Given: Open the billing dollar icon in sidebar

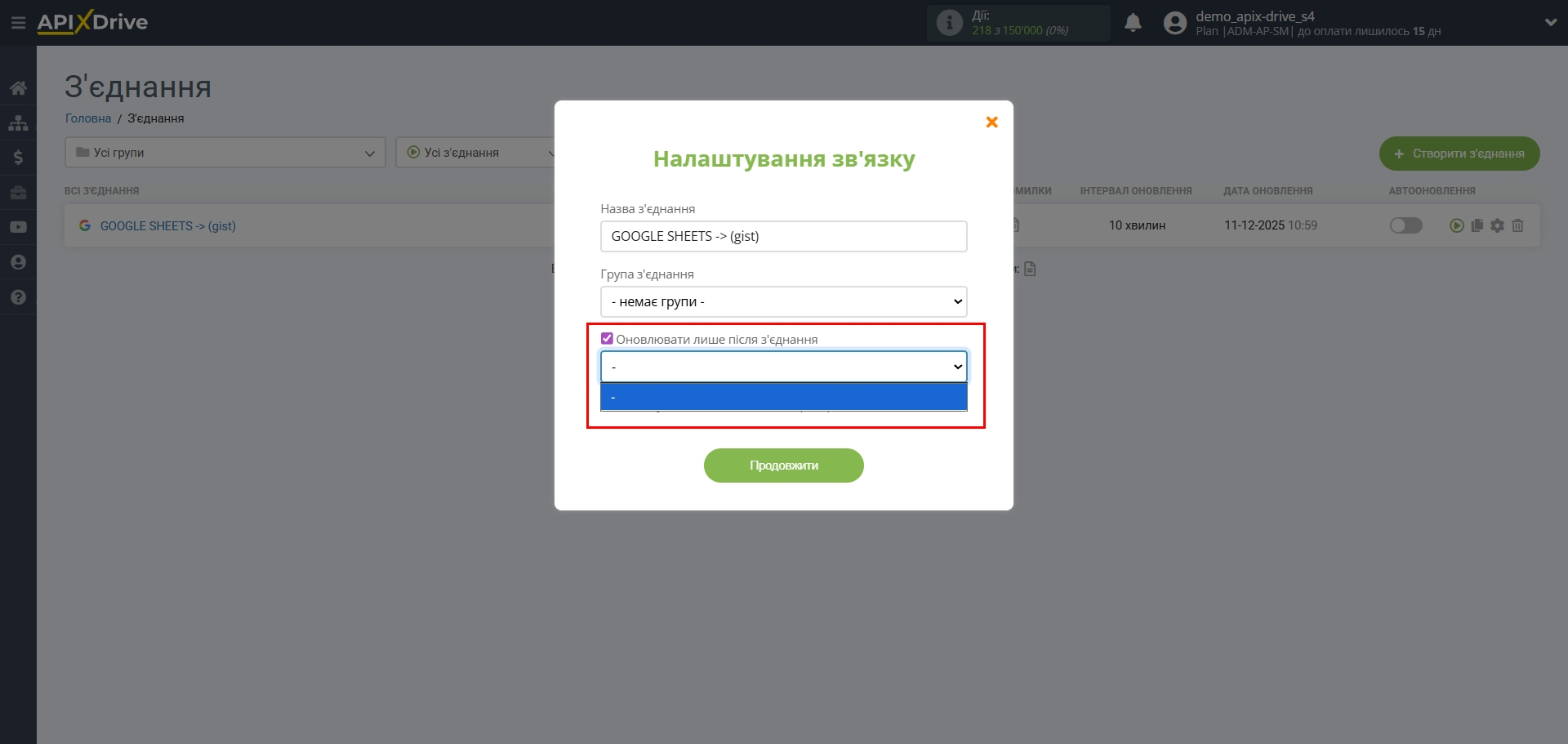Looking at the screenshot, I should pyautogui.click(x=18, y=158).
